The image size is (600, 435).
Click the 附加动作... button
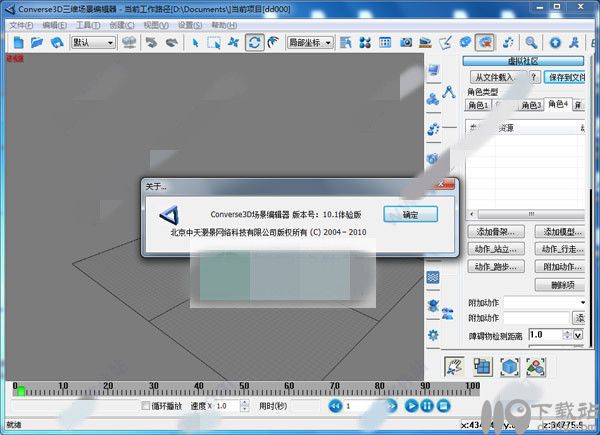click(x=561, y=267)
